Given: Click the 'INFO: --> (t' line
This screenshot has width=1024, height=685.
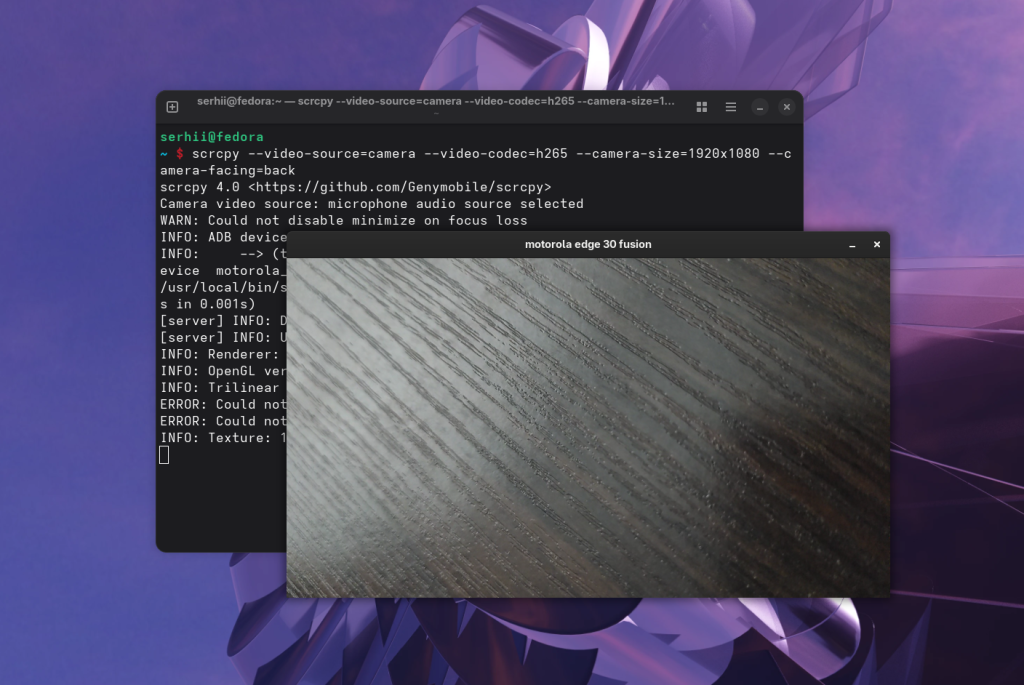Looking at the screenshot, I should tap(223, 254).
